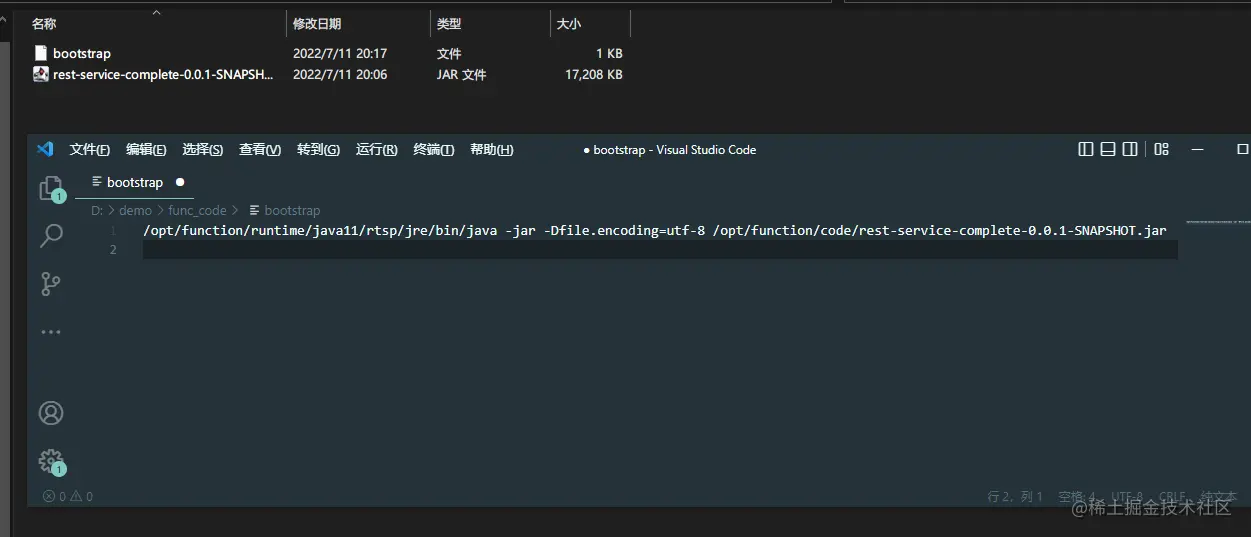Image resolution: width=1251 pixels, height=537 pixels.
Task: Toggle bottom panel layout icon
Action: (x=1108, y=149)
